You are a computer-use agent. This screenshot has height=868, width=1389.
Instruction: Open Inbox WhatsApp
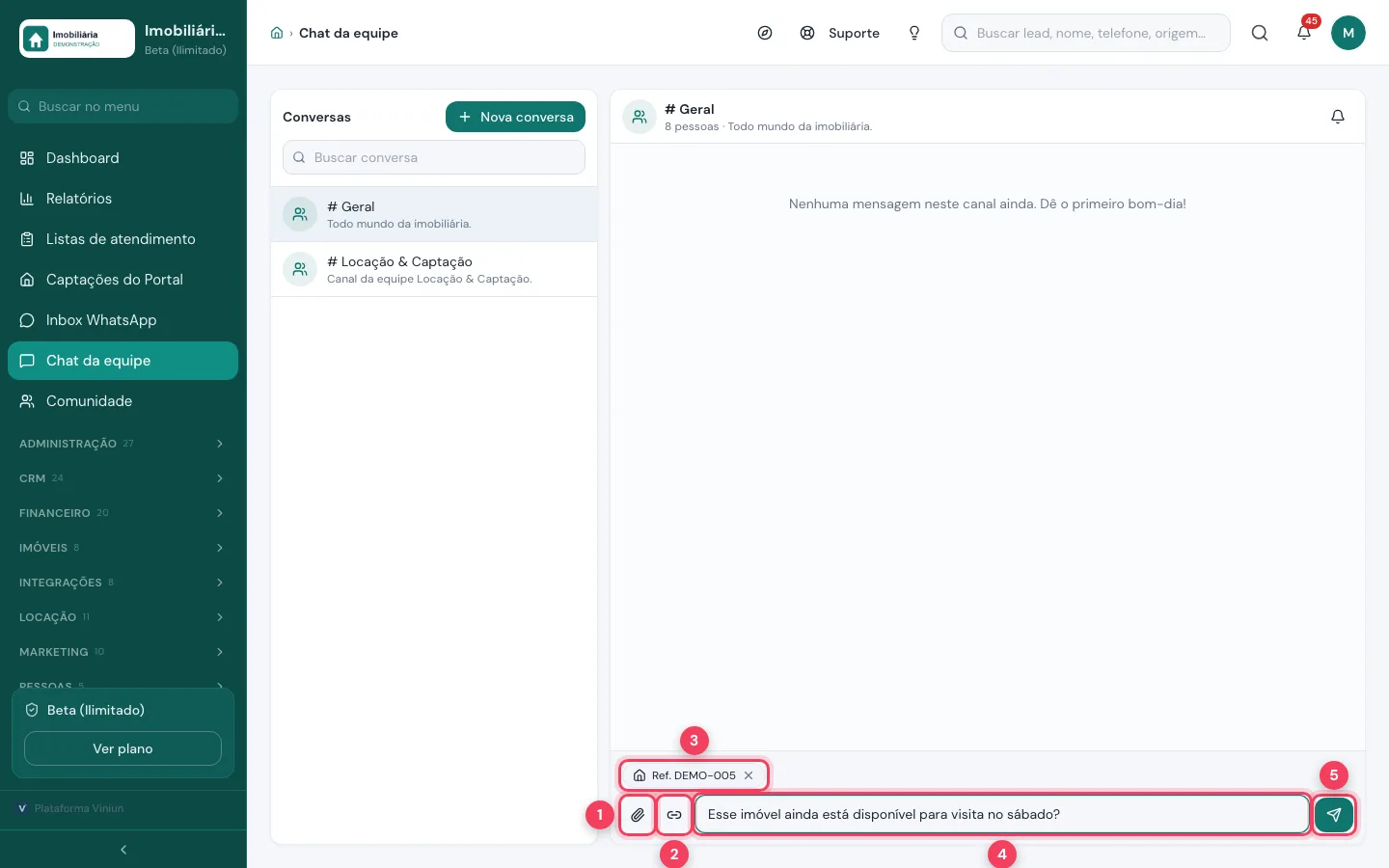pyautogui.click(x=123, y=320)
